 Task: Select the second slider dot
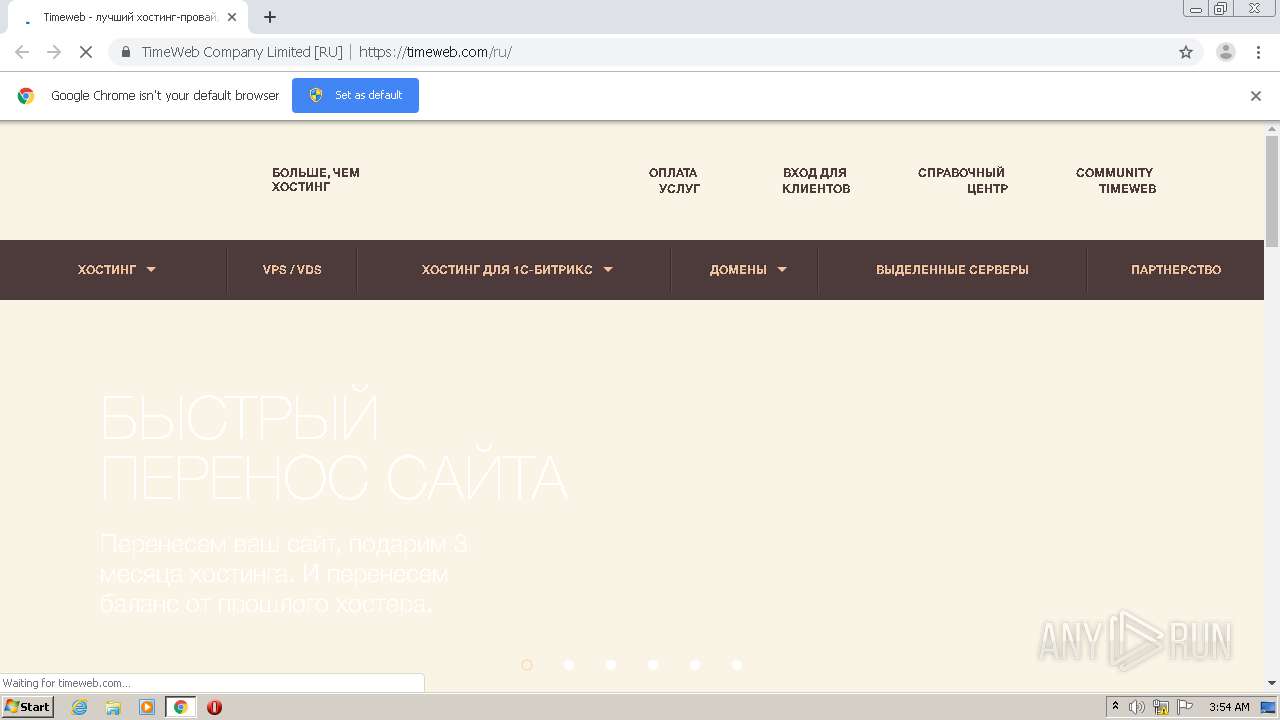[x=569, y=665]
